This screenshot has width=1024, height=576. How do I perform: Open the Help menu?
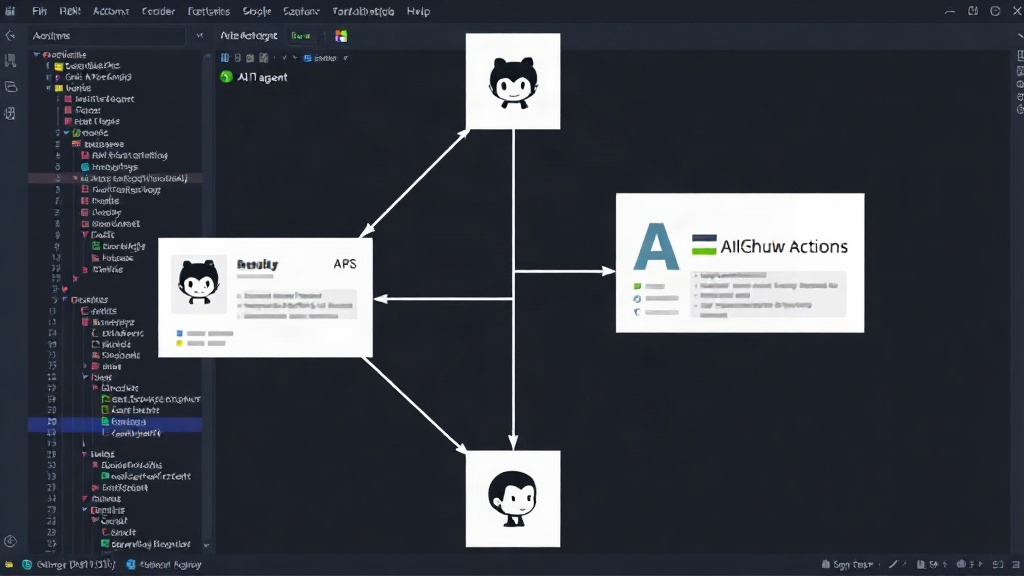click(x=418, y=11)
